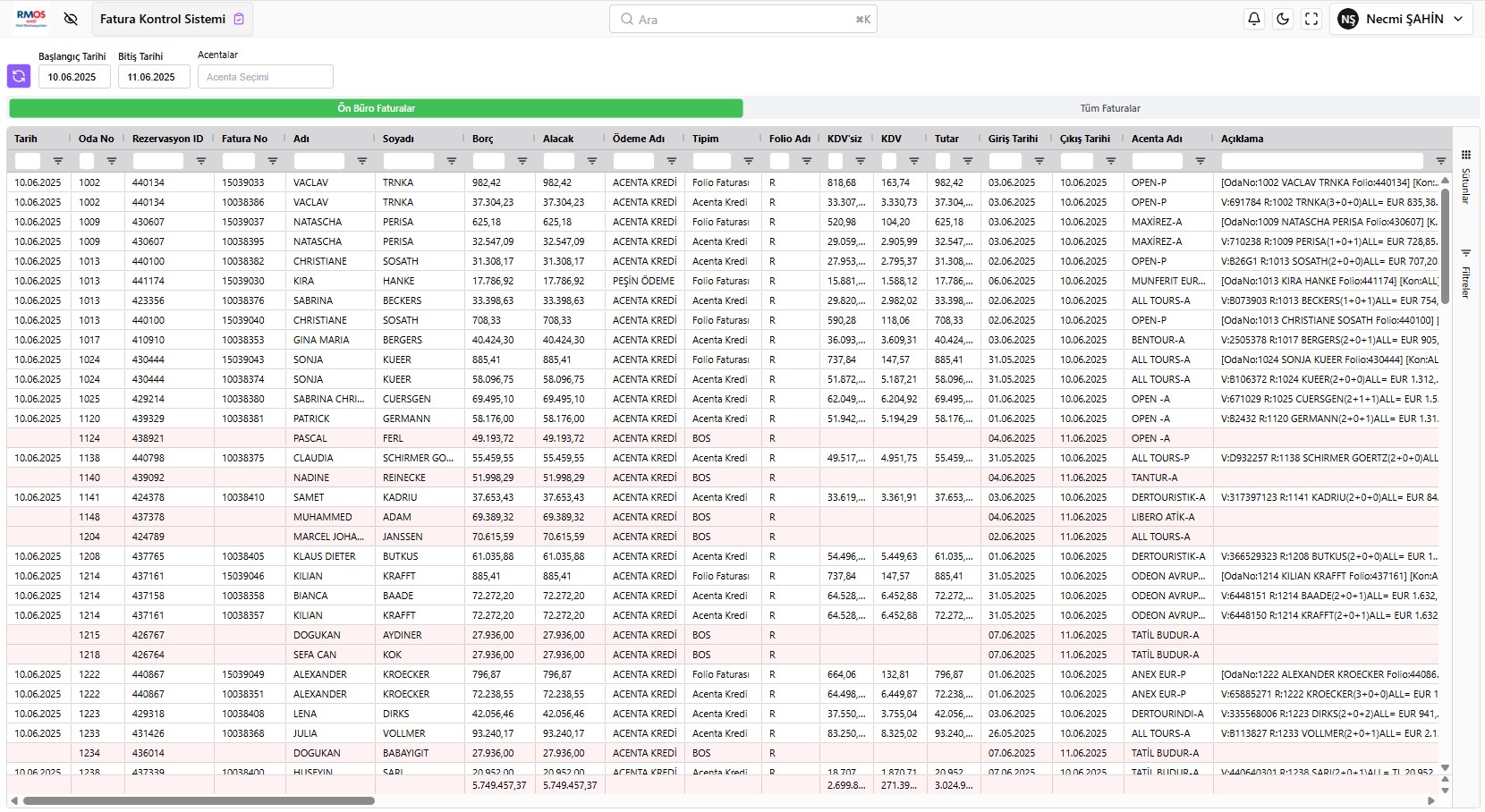Sort by the Fatura No column header
This screenshot has width=1485, height=812.
click(244, 139)
